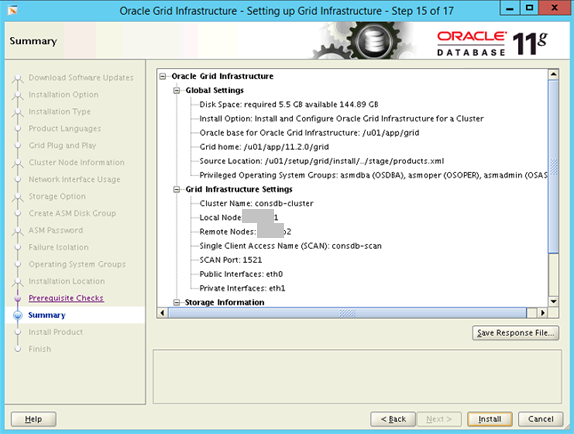Collapse the Oracle Grid Infrastructure root node
Screen dimensions: 574x434
tap(163, 76)
